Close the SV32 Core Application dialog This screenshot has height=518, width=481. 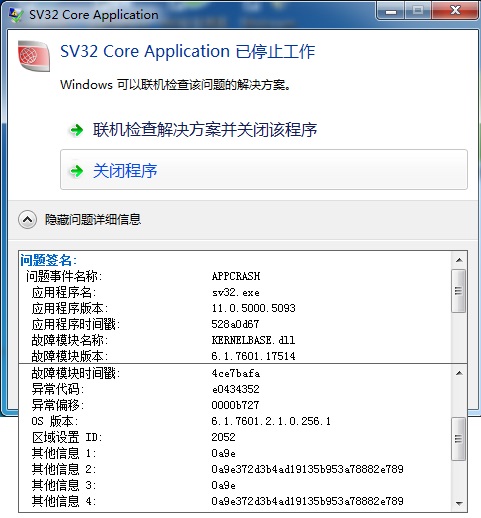tap(455, 11)
